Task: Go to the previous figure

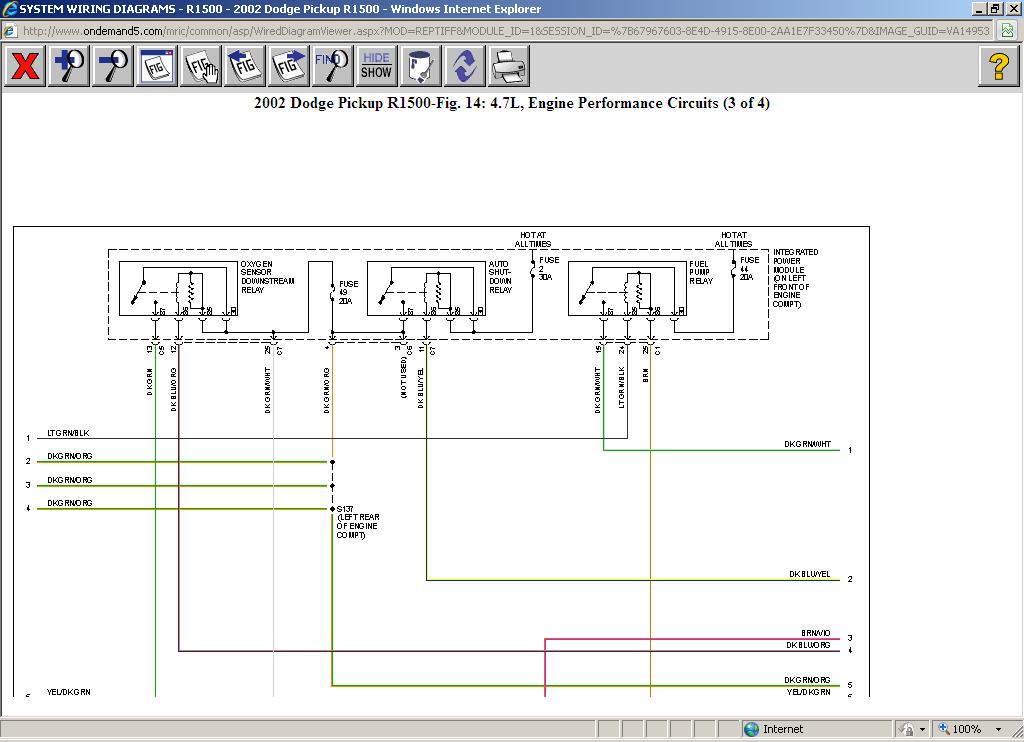Action: [x=245, y=67]
